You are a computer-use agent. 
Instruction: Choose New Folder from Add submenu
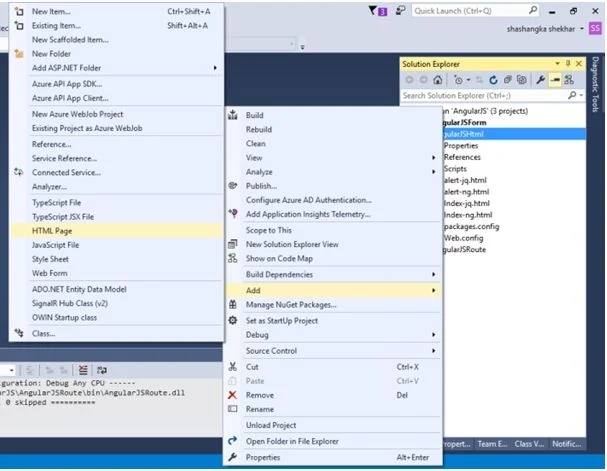tap(116, 54)
